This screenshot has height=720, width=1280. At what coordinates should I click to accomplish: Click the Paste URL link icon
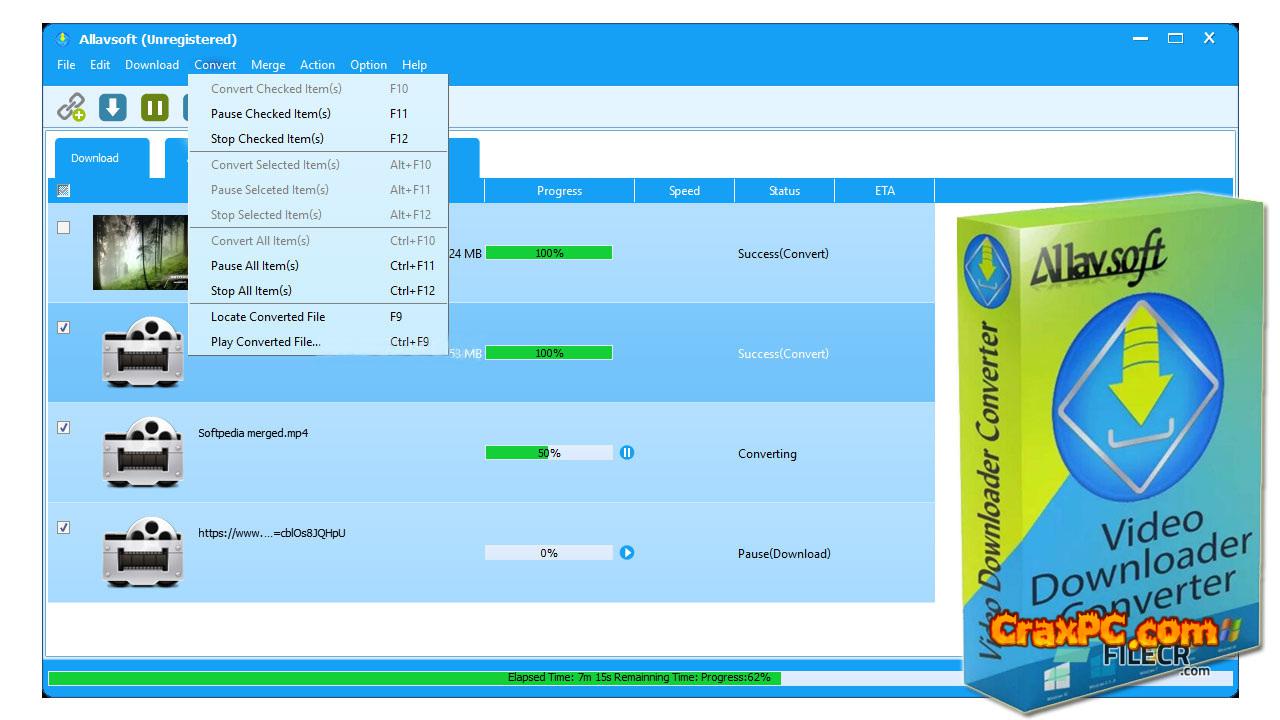pos(71,106)
